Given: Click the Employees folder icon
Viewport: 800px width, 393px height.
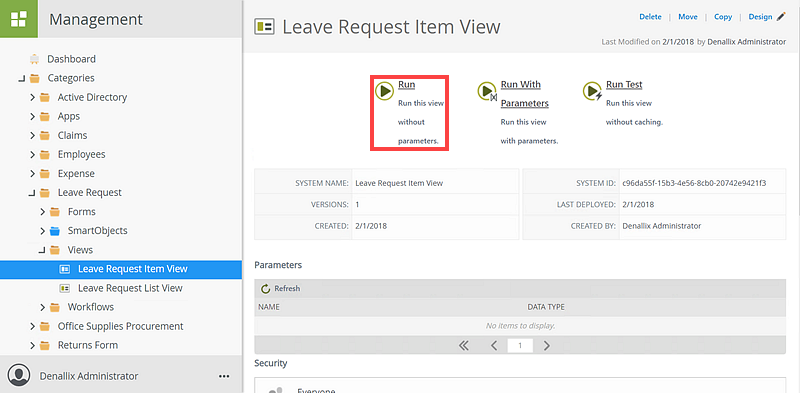Looking at the screenshot, I should click(x=45, y=154).
